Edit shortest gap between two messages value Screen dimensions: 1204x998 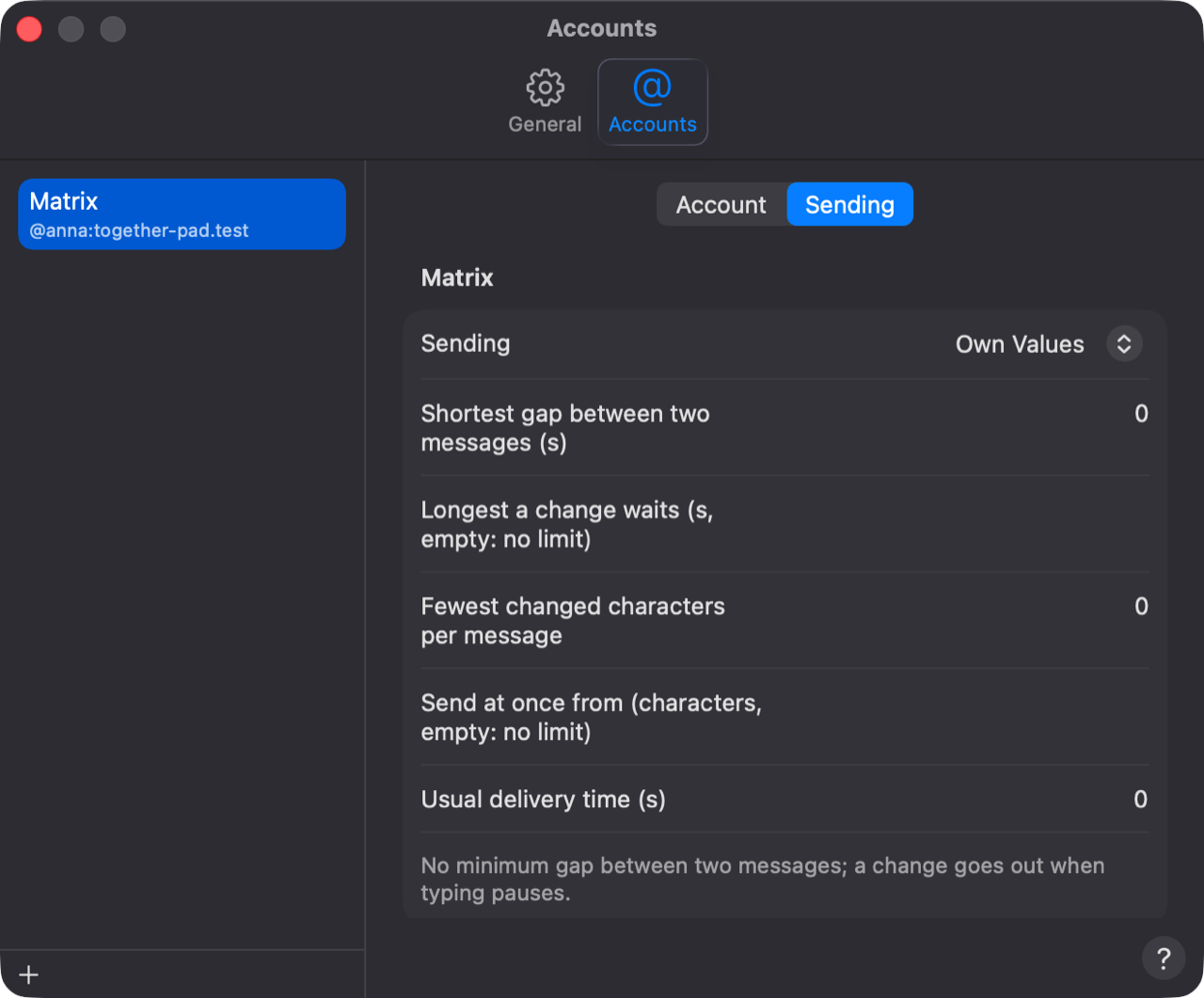point(1141,414)
